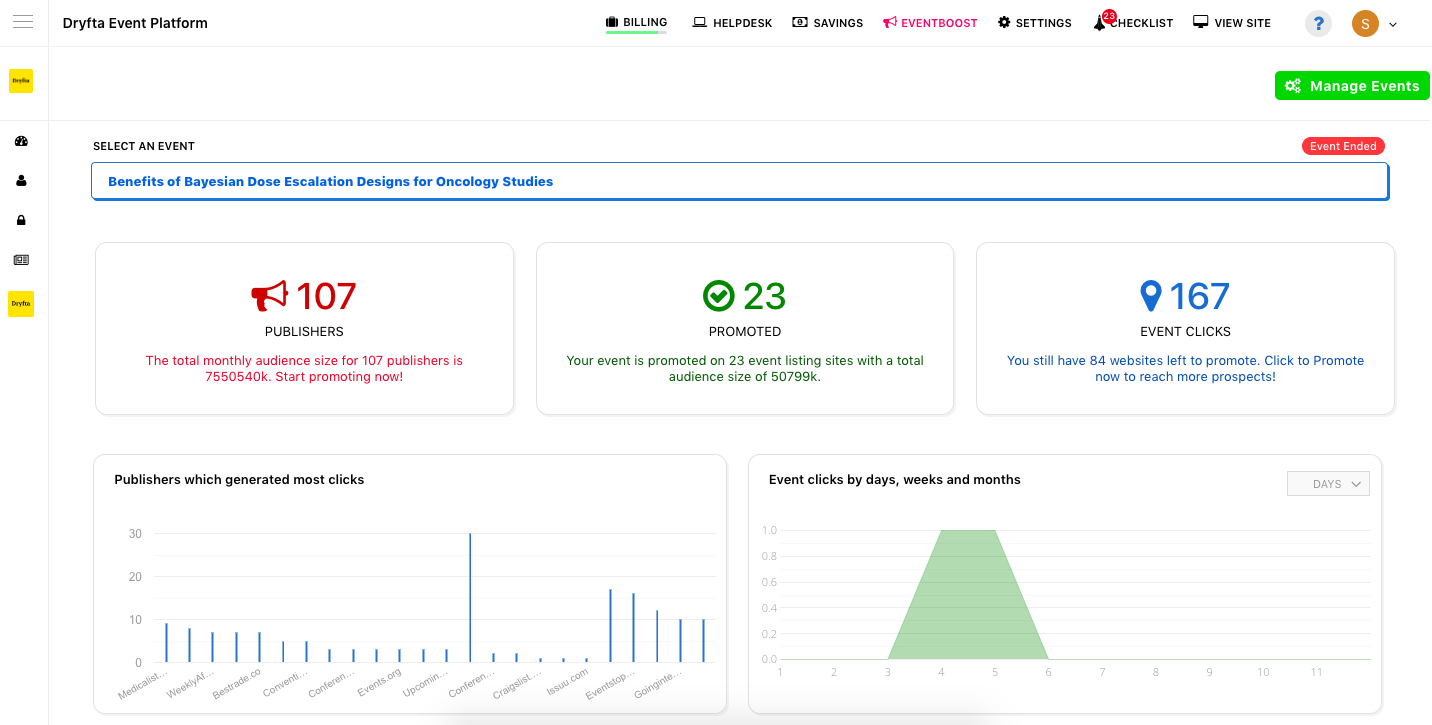Click the lock icon in sidebar

(21, 220)
